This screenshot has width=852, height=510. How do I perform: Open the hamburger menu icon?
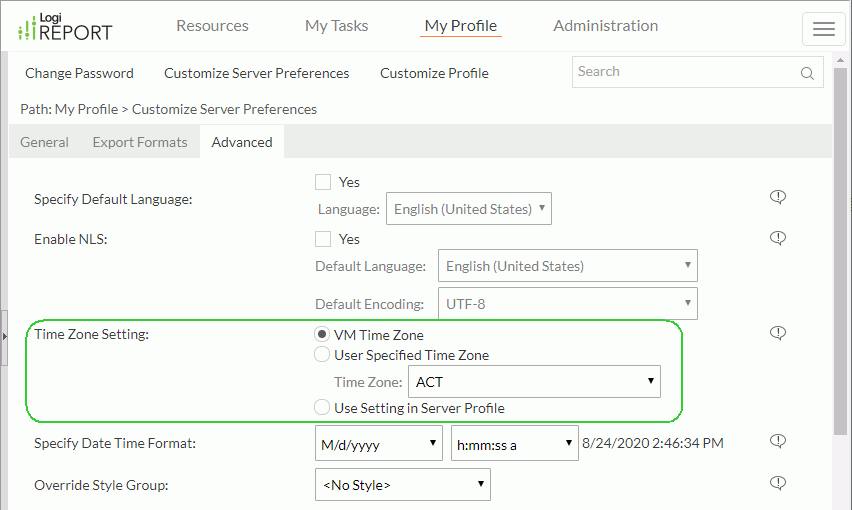pos(823,29)
